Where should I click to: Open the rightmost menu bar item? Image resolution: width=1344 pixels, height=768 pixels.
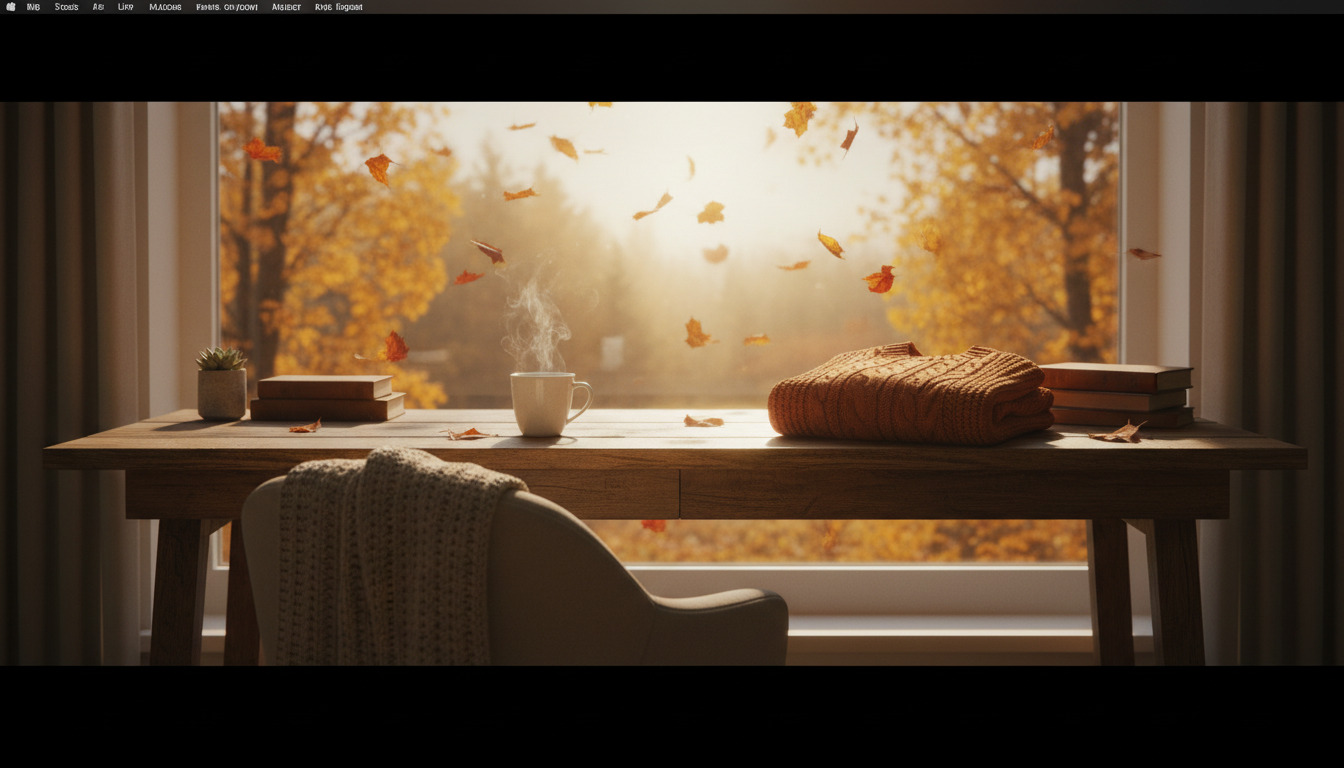point(338,7)
